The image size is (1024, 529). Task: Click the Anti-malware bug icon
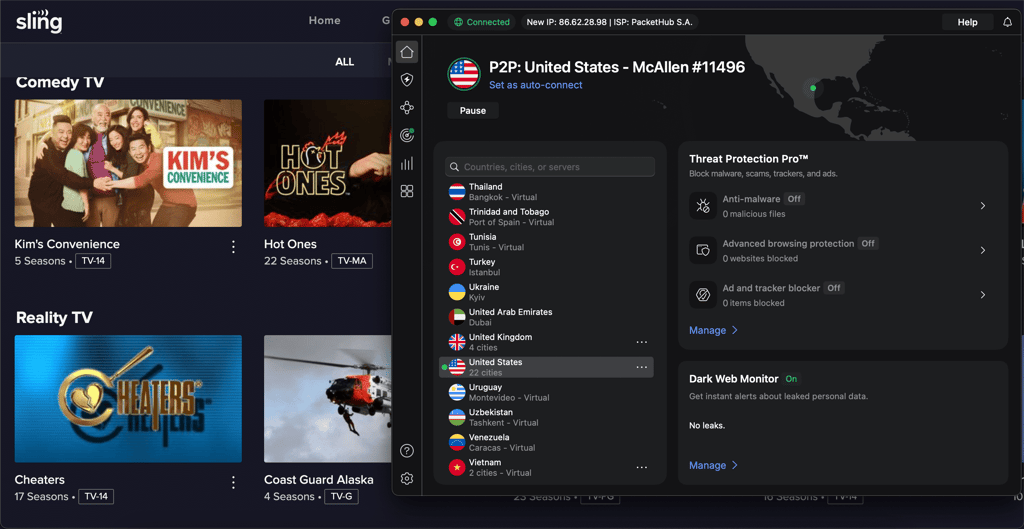(x=703, y=206)
